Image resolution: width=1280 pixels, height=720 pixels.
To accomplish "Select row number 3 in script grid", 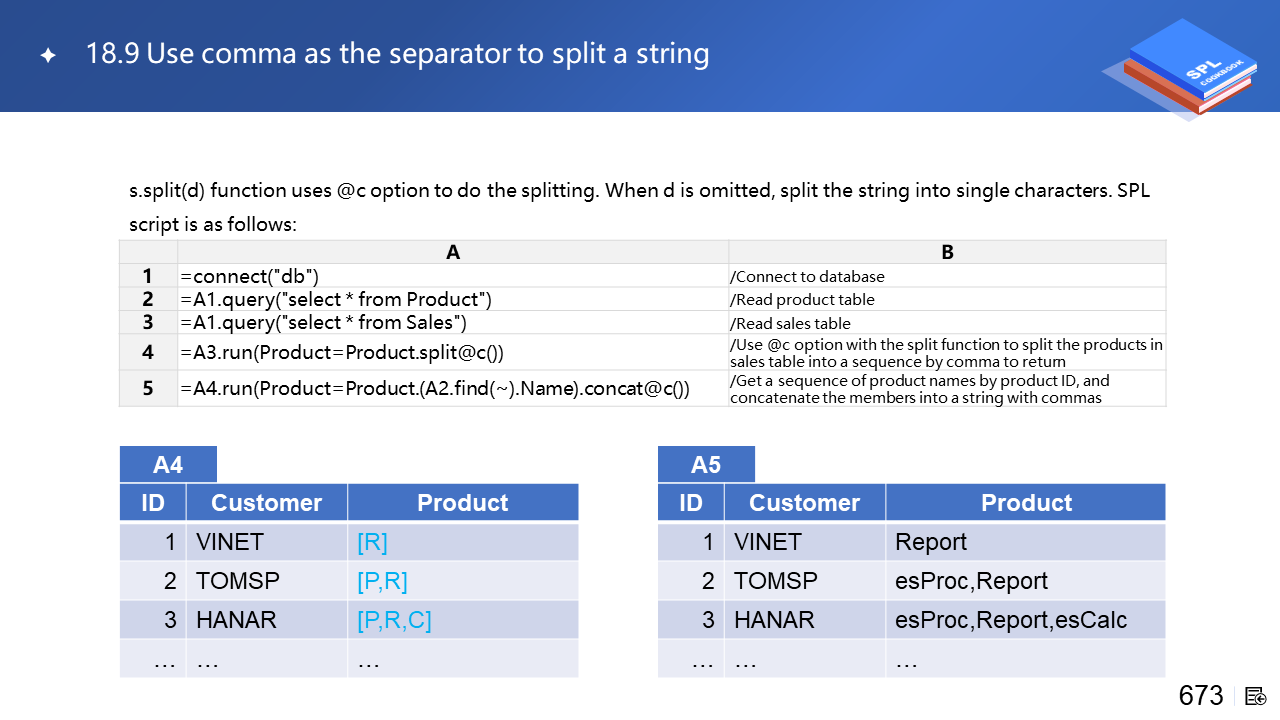I will (148, 322).
